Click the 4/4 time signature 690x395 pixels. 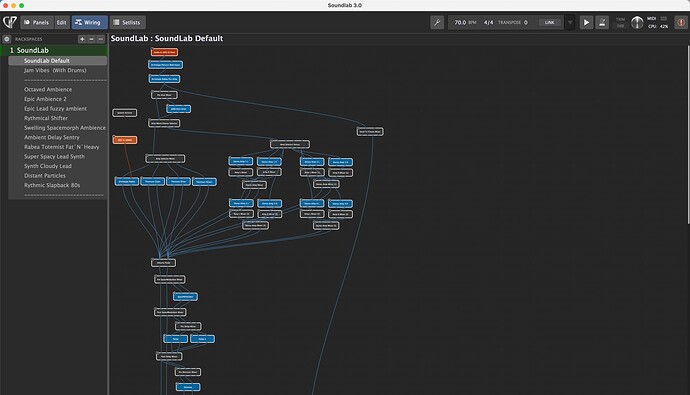488,22
